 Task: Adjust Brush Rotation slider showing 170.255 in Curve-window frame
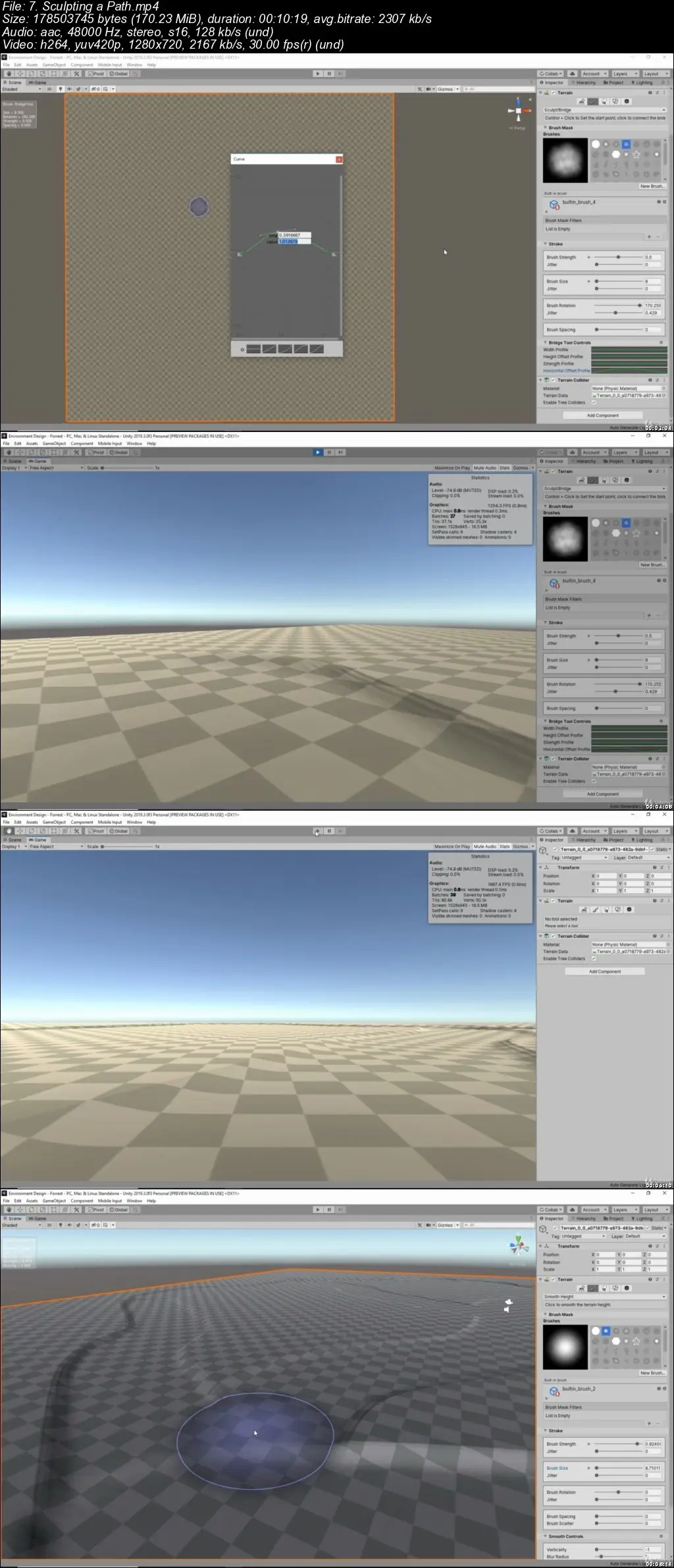(618, 306)
